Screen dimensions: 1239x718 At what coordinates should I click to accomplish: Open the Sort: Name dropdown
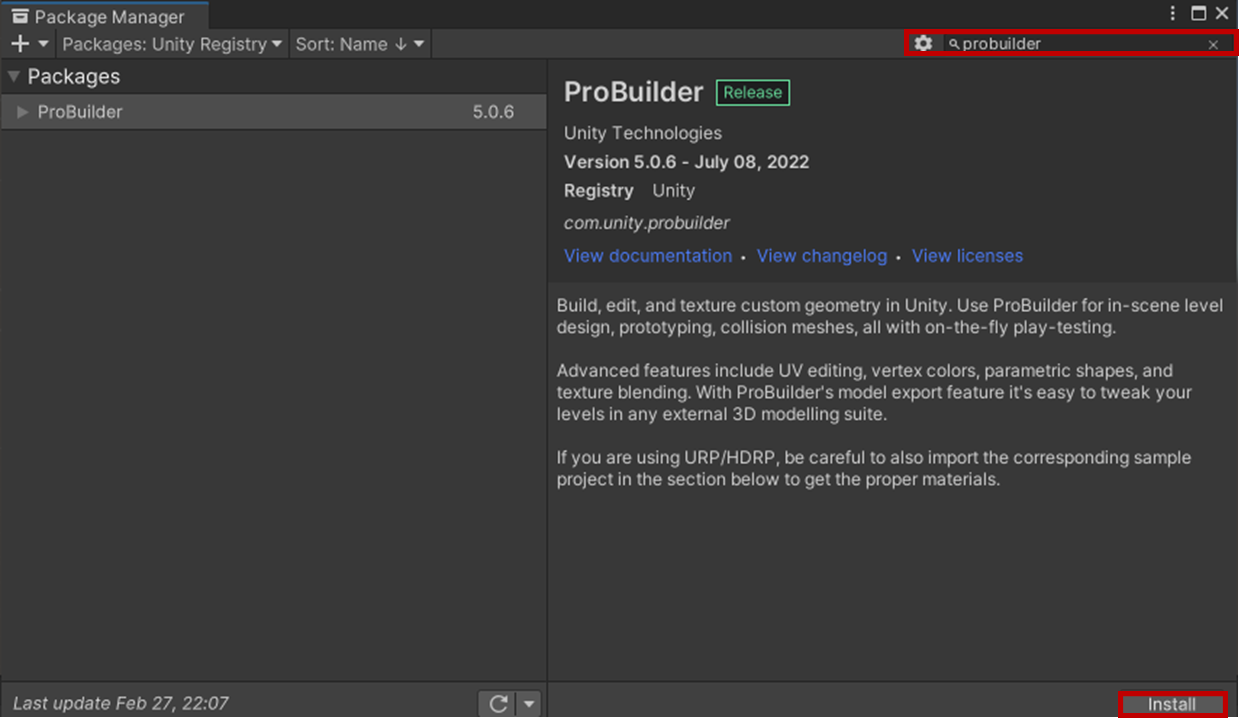(x=360, y=44)
